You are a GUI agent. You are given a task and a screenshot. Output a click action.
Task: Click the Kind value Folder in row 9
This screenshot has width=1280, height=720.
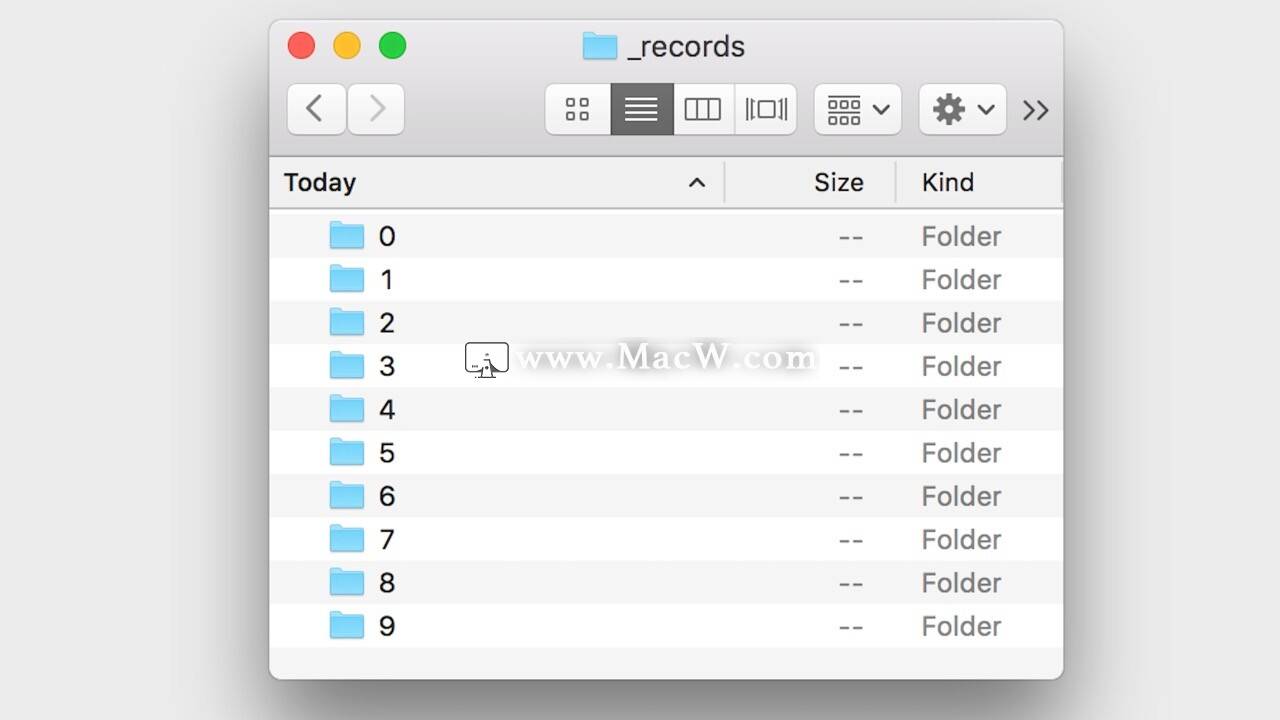click(961, 626)
